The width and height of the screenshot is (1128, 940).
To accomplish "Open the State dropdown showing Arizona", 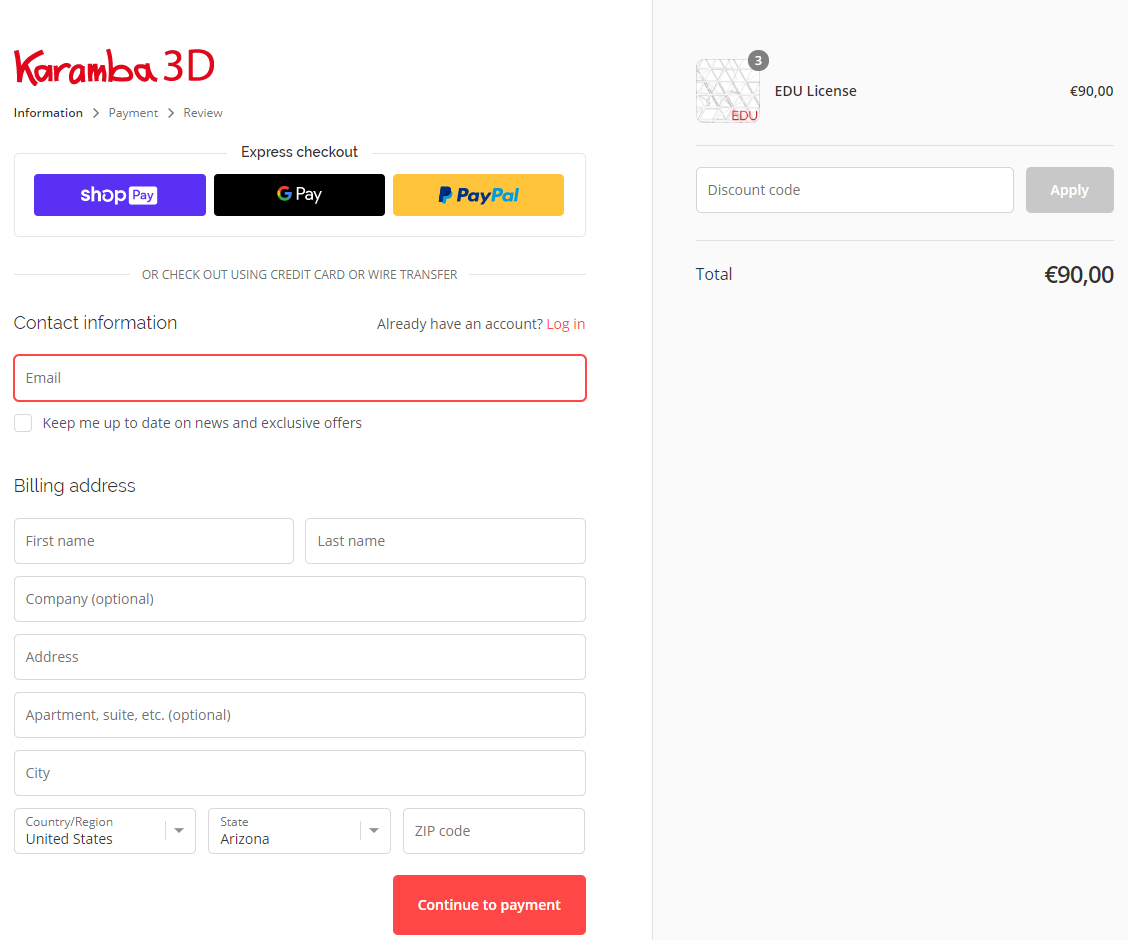I will point(299,831).
